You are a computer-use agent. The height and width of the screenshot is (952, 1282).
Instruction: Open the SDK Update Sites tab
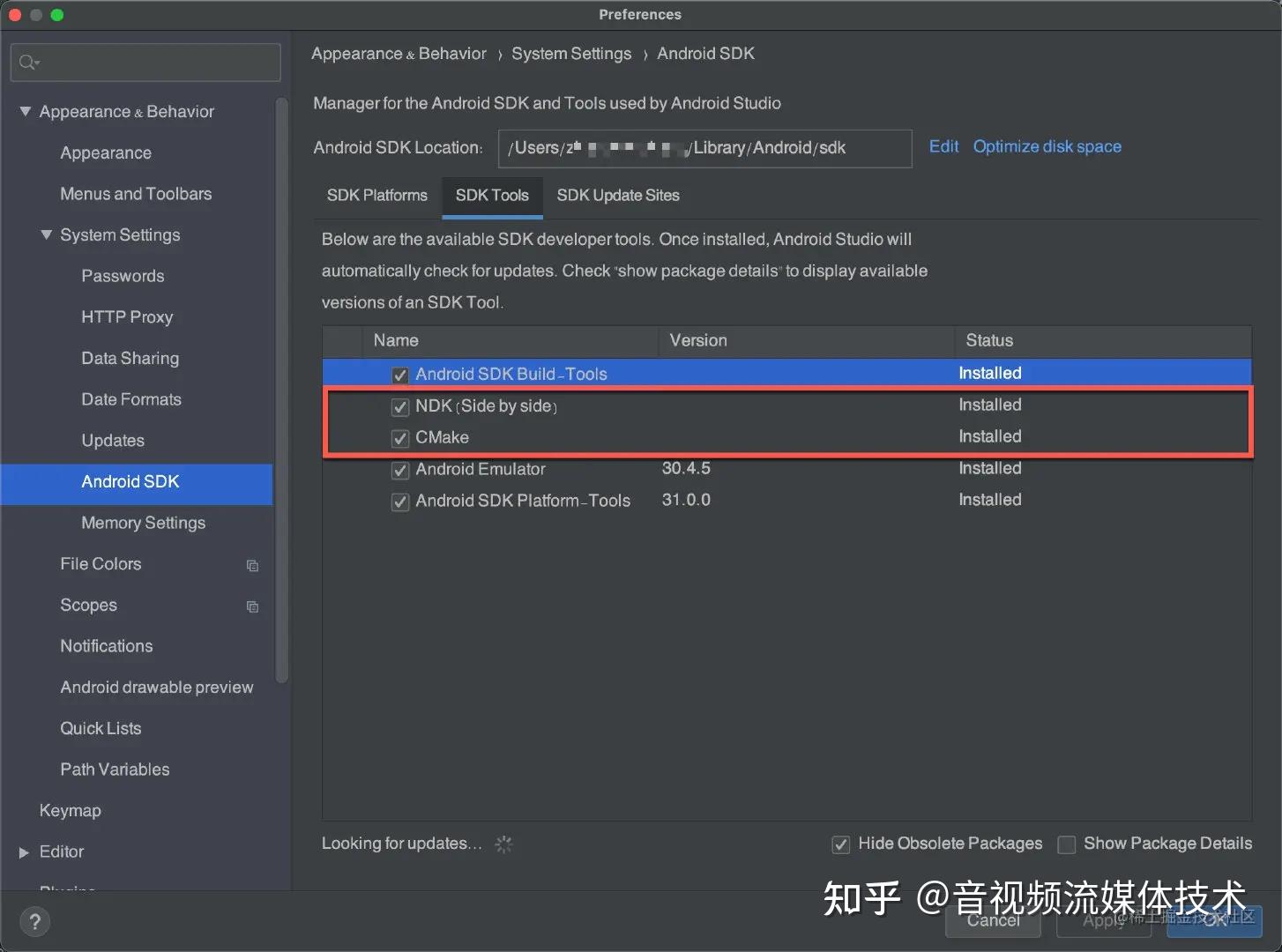617,196
